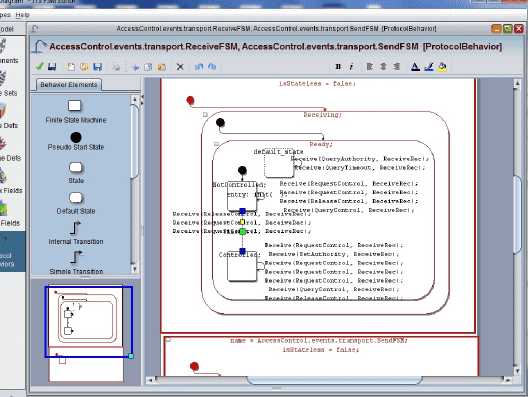Click the overview thumbnail blue viewport box
The height and width of the screenshot is (397, 529).
tap(89, 321)
